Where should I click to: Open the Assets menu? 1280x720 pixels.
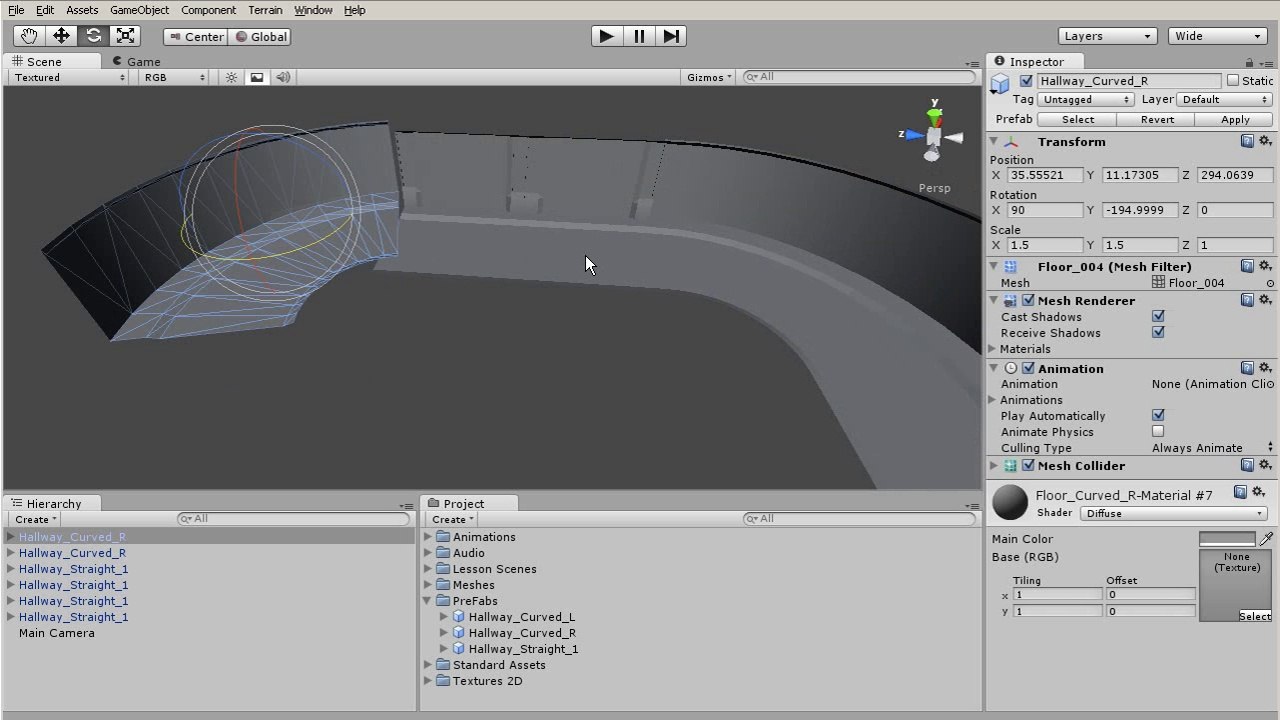click(82, 10)
